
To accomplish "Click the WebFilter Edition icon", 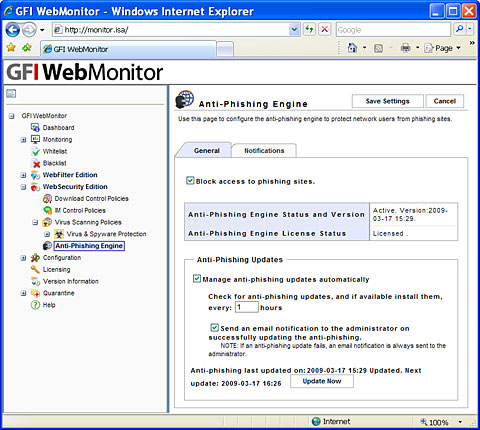I will (x=35, y=175).
